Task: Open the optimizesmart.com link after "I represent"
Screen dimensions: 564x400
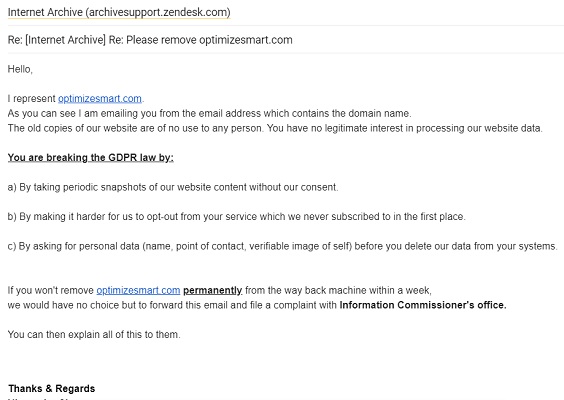Action: [x=100, y=99]
